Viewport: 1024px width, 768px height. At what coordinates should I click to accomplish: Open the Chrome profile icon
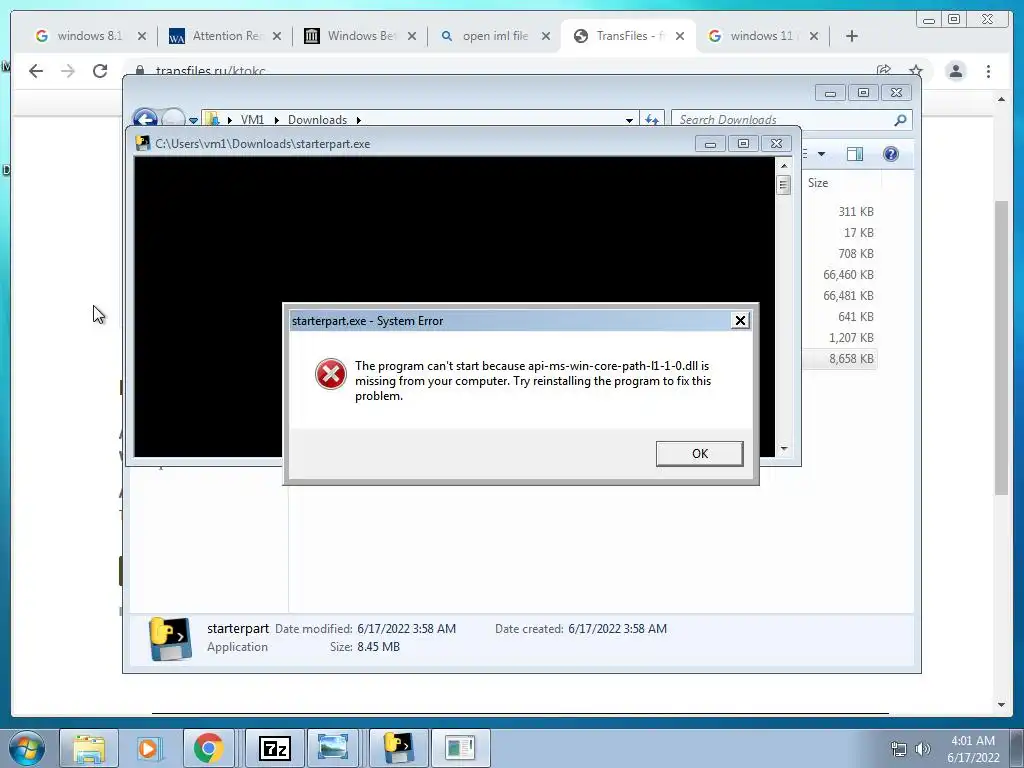(x=955, y=71)
